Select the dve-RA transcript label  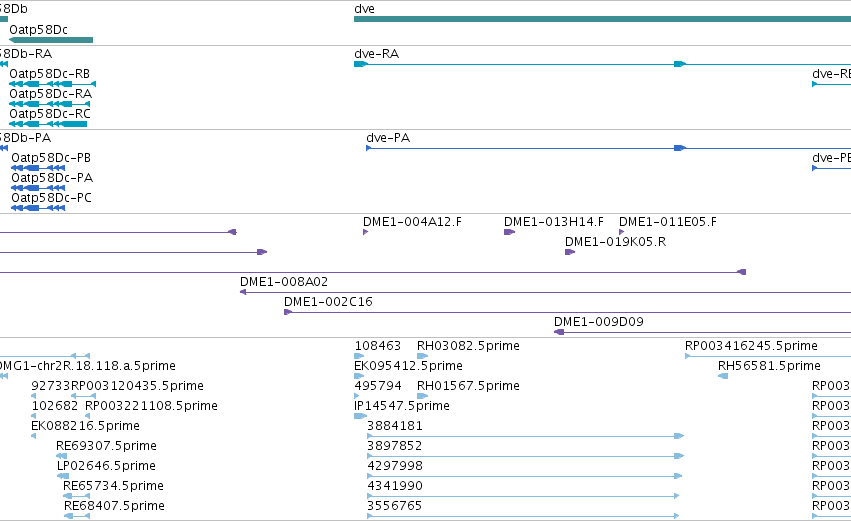pyautogui.click(x=376, y=54)
